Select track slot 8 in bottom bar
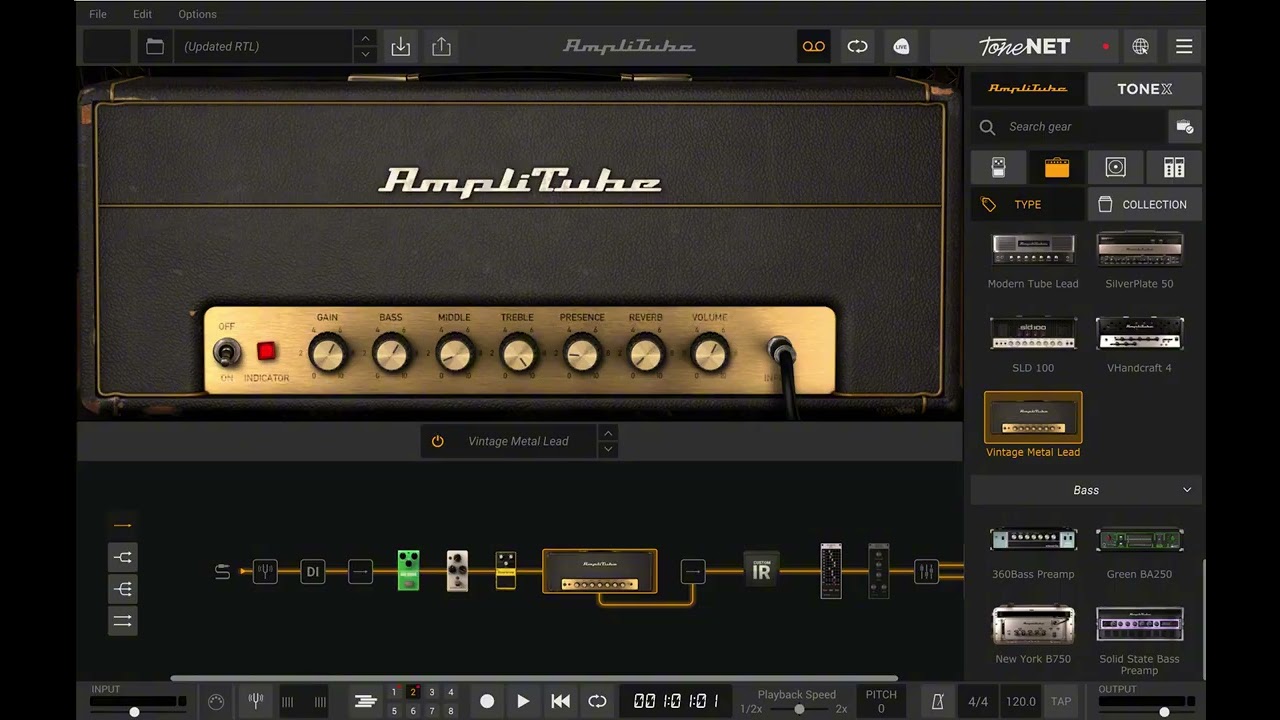This screenshot has height=720, width=1280. [450, 711]
